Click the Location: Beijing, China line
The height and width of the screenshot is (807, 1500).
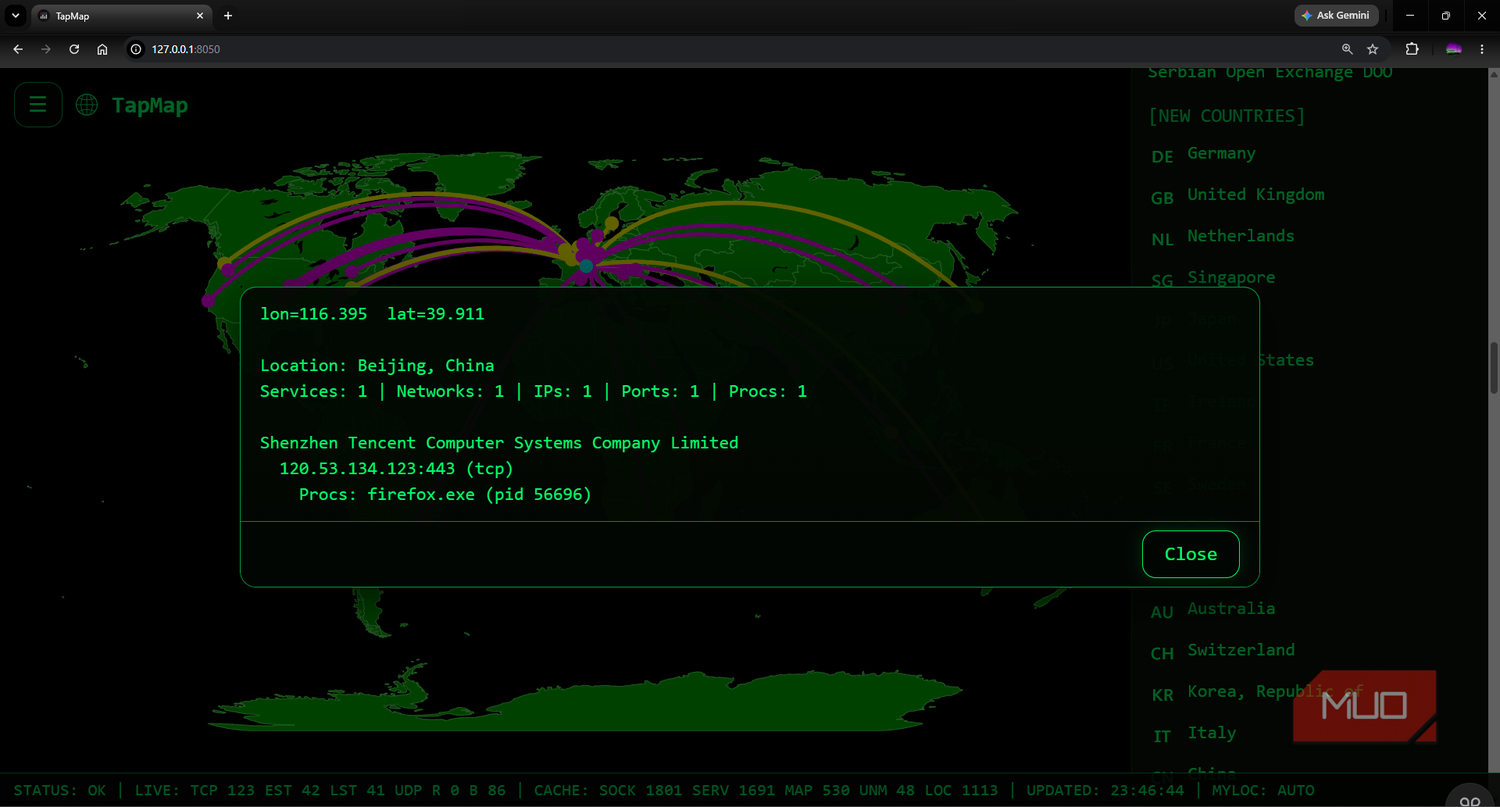pyautogui.click(x=377, y=366)
